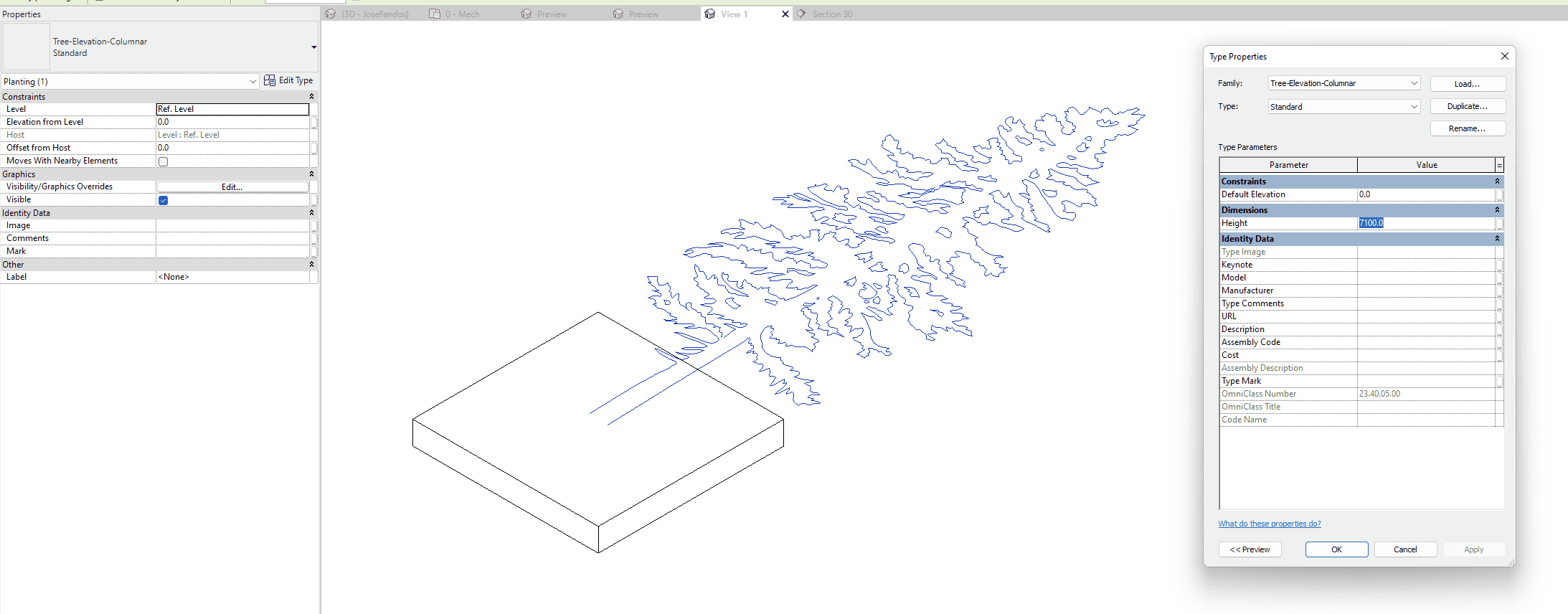Screen dimensions: 1568x614
Task: Click associate parameter button for Height row
Action: 1500,223
